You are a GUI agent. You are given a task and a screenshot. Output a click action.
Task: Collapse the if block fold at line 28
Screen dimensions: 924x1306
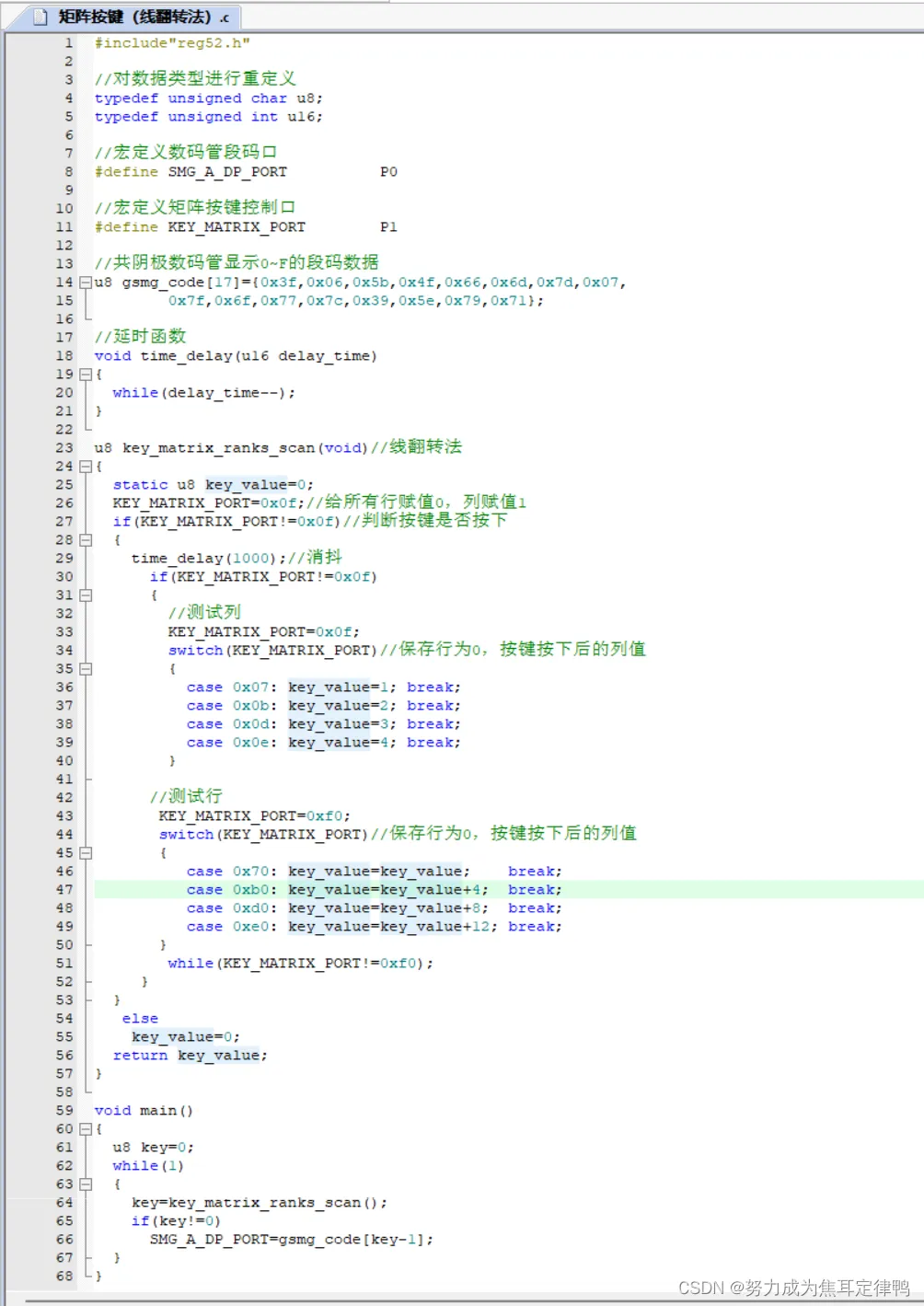pos(86,540)
